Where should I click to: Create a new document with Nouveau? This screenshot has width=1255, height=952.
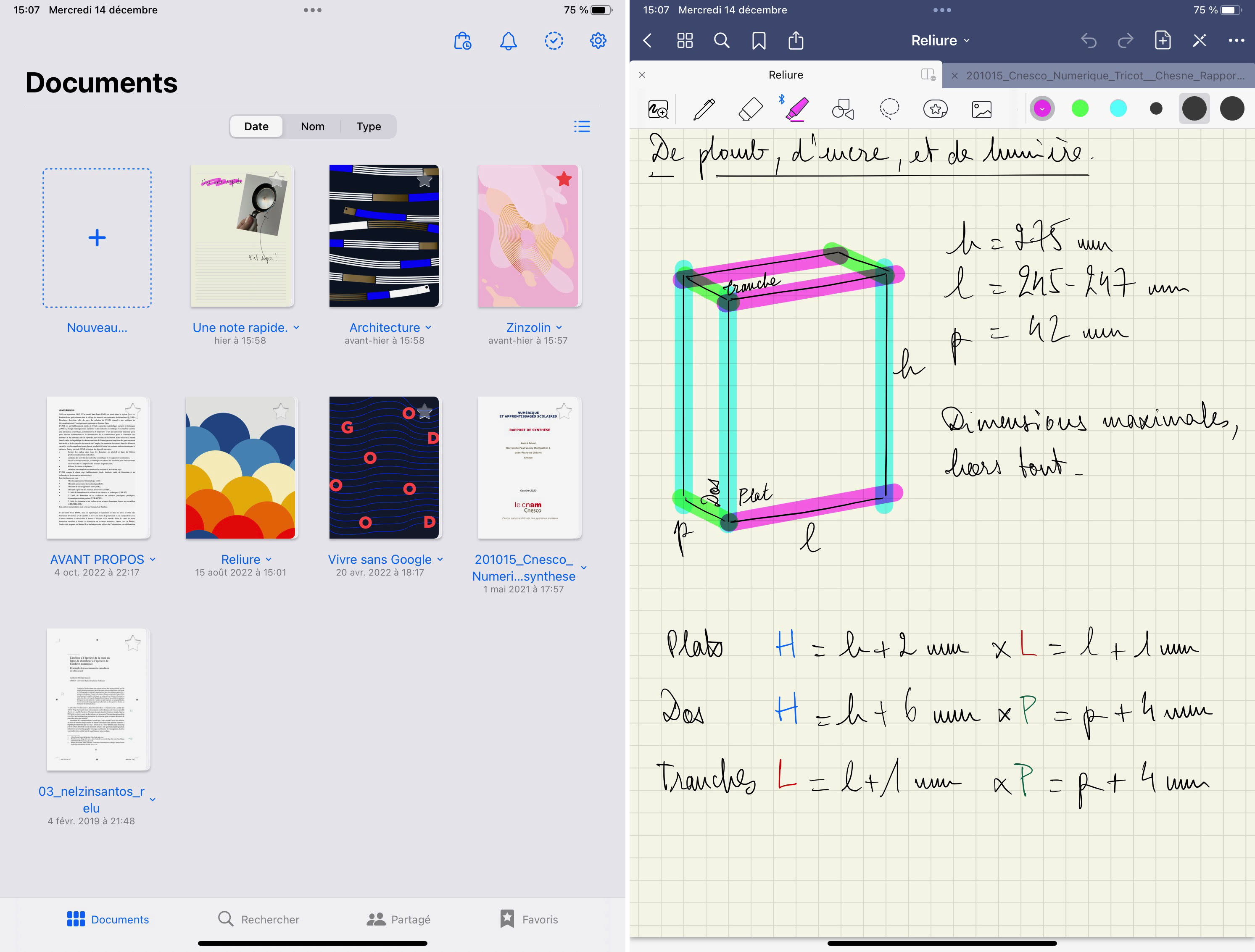pyautogui.click(x=97, y=237)
